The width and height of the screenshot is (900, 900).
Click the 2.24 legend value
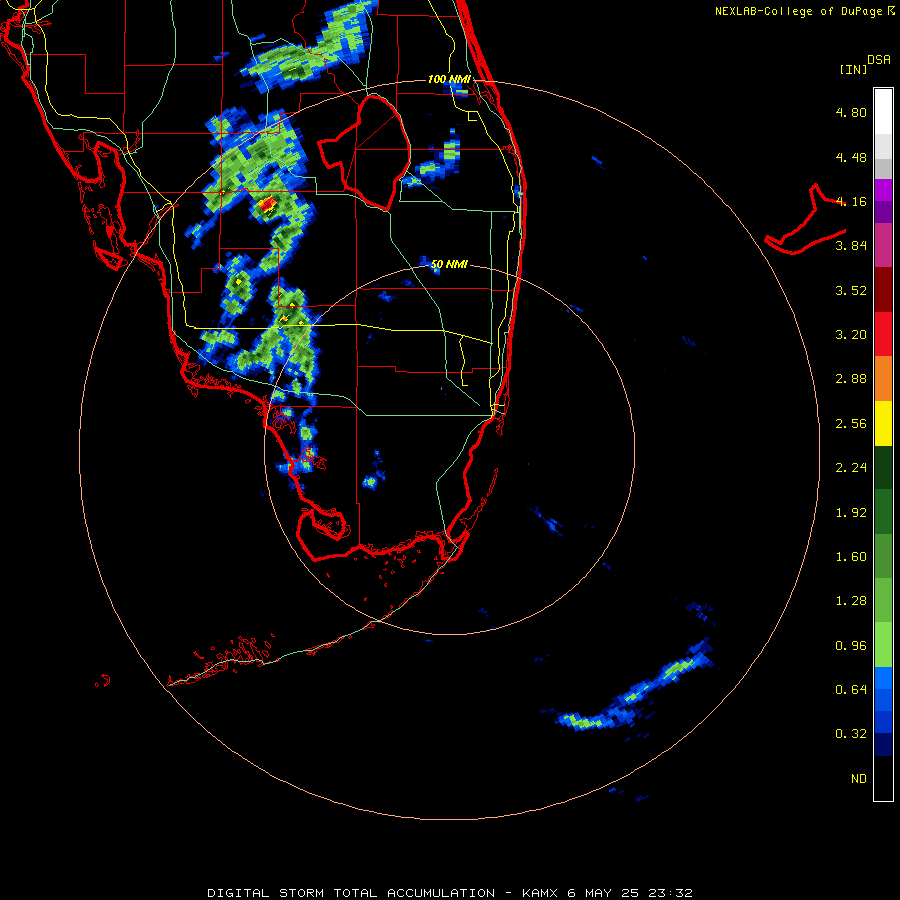tap(851, 468)
